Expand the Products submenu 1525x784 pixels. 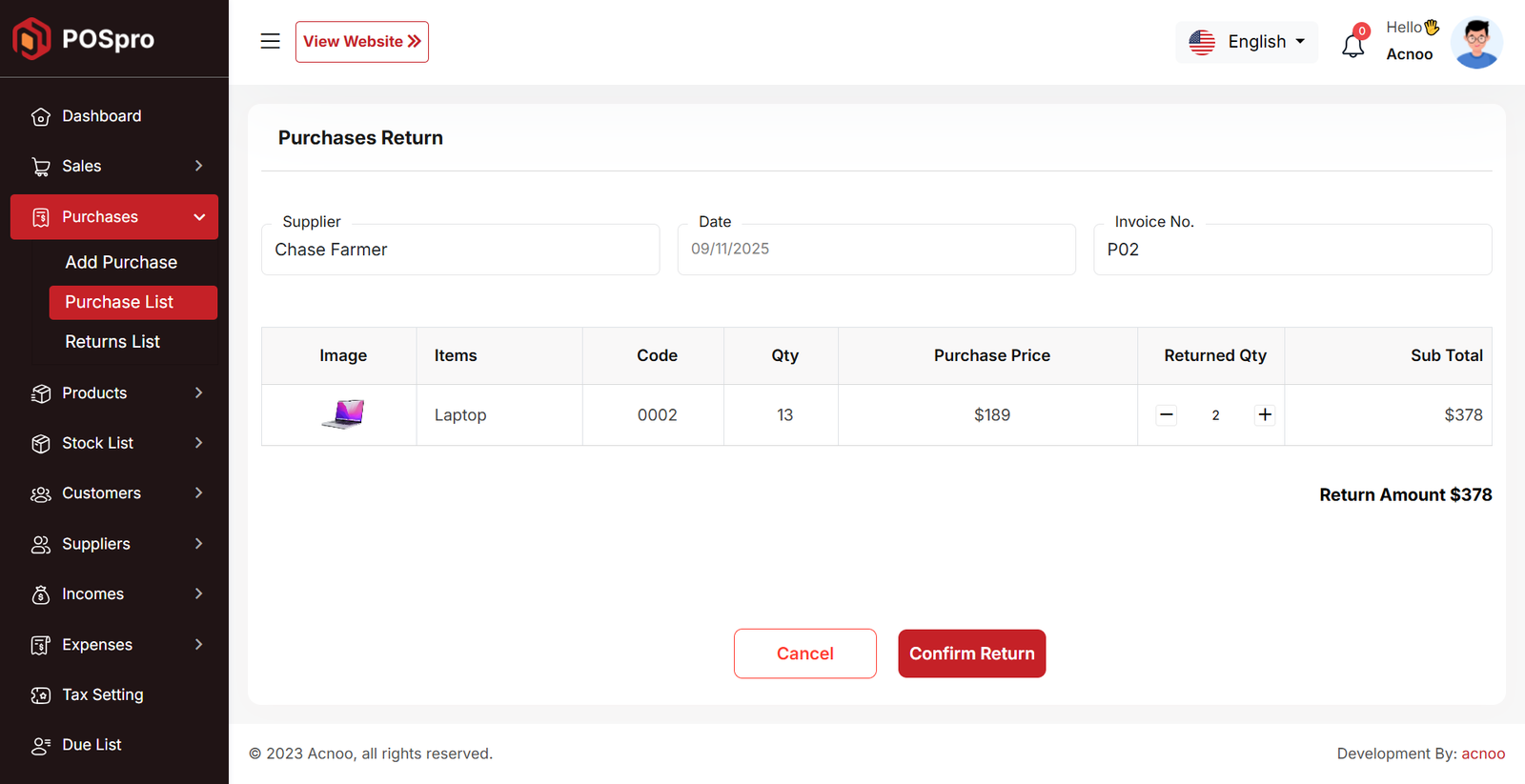pyautogui.click(x=198, y=392)
